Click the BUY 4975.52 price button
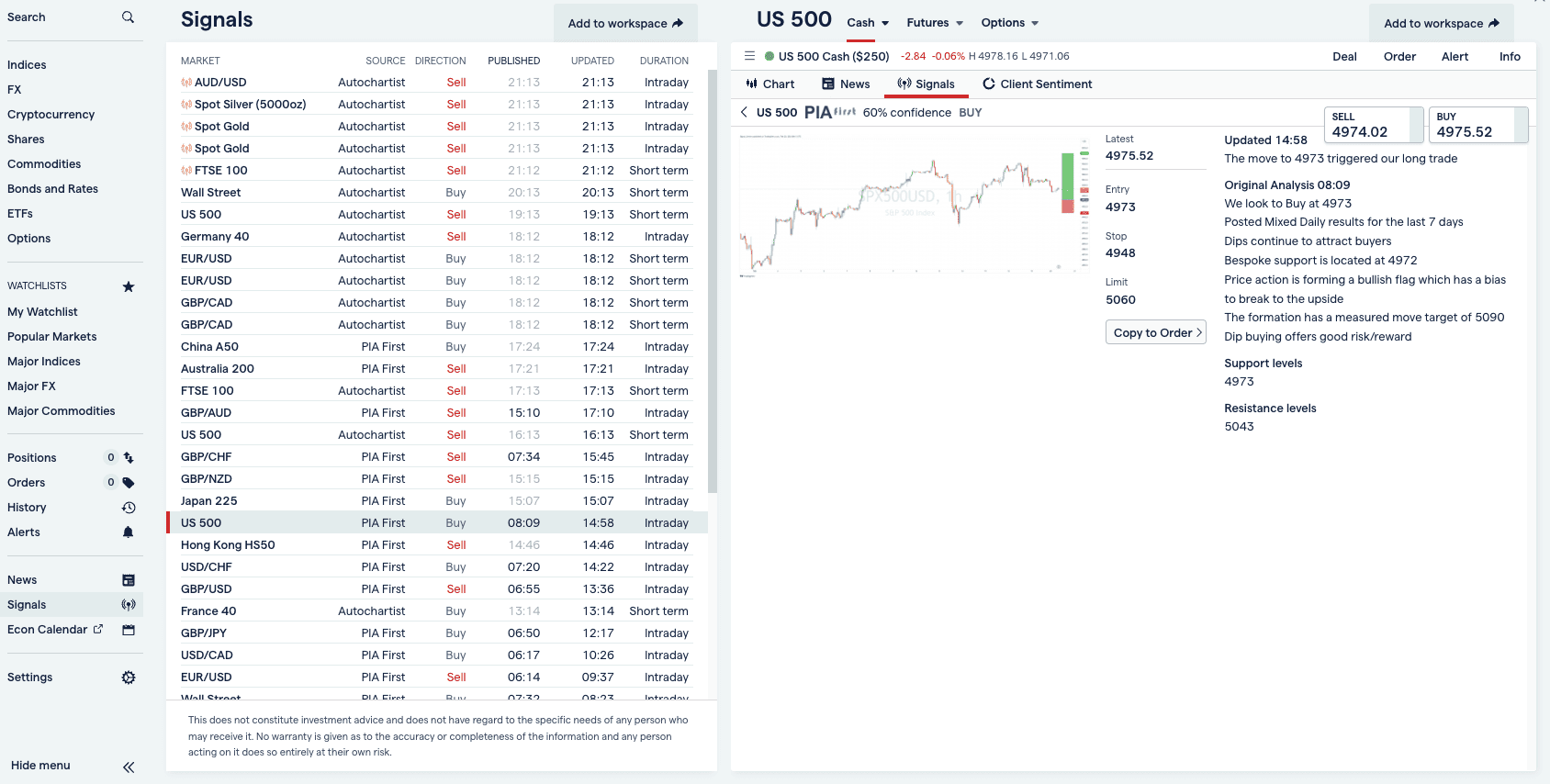The image size is (1550, 784). click(x=1477, y=125)
